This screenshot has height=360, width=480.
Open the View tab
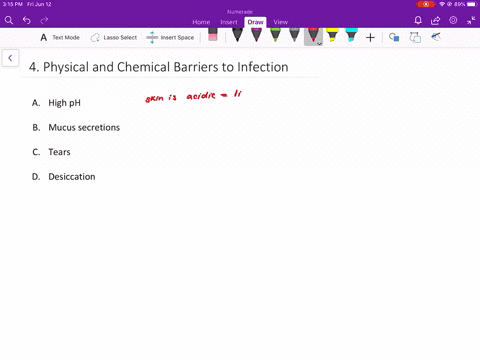(x=280, y=22)
